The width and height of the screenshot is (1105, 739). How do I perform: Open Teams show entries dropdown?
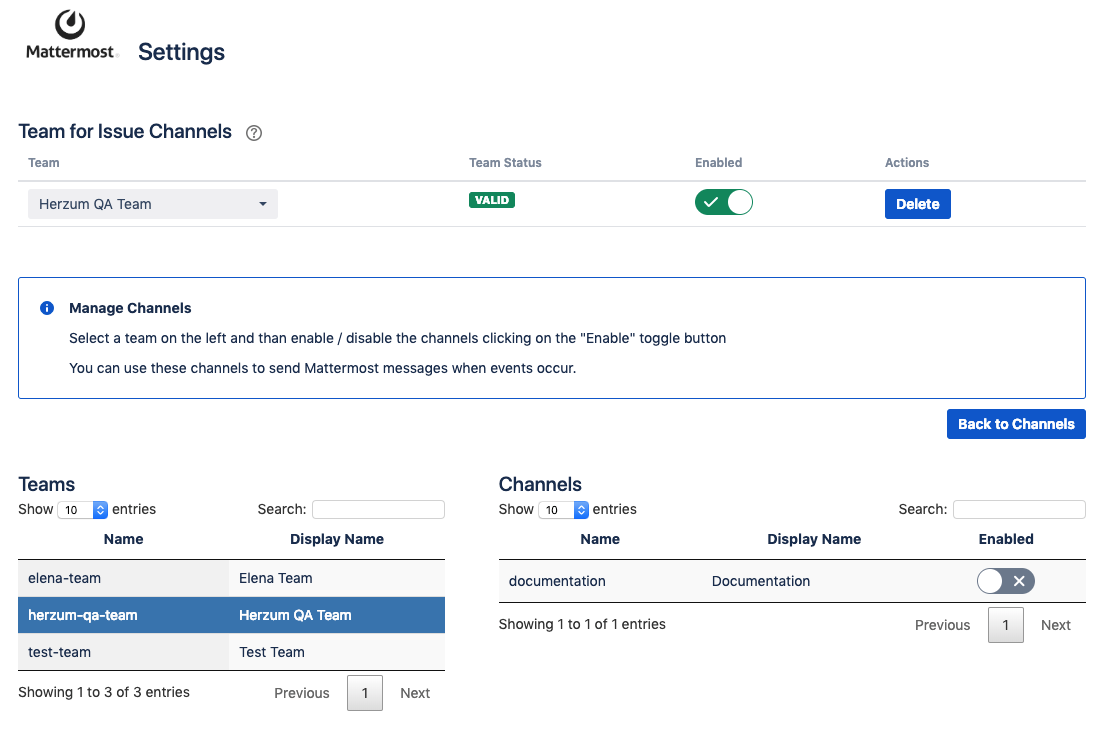(83, 510)
